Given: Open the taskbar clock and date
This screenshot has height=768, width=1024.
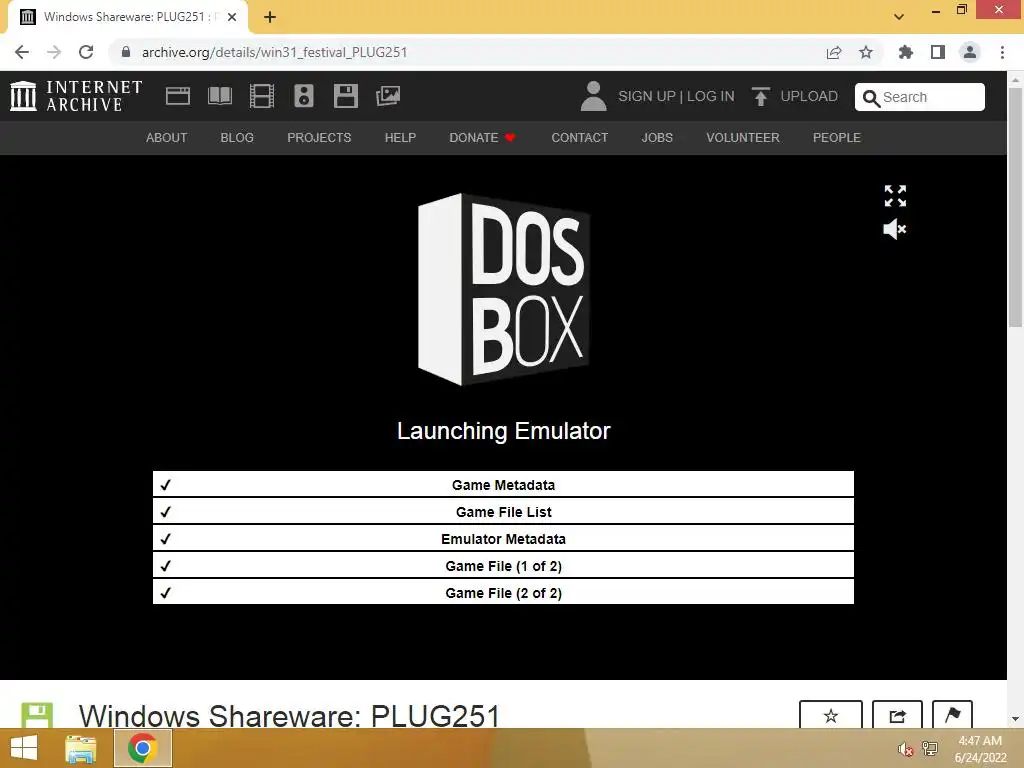Looking at the screenshot, I should [980, 749].
